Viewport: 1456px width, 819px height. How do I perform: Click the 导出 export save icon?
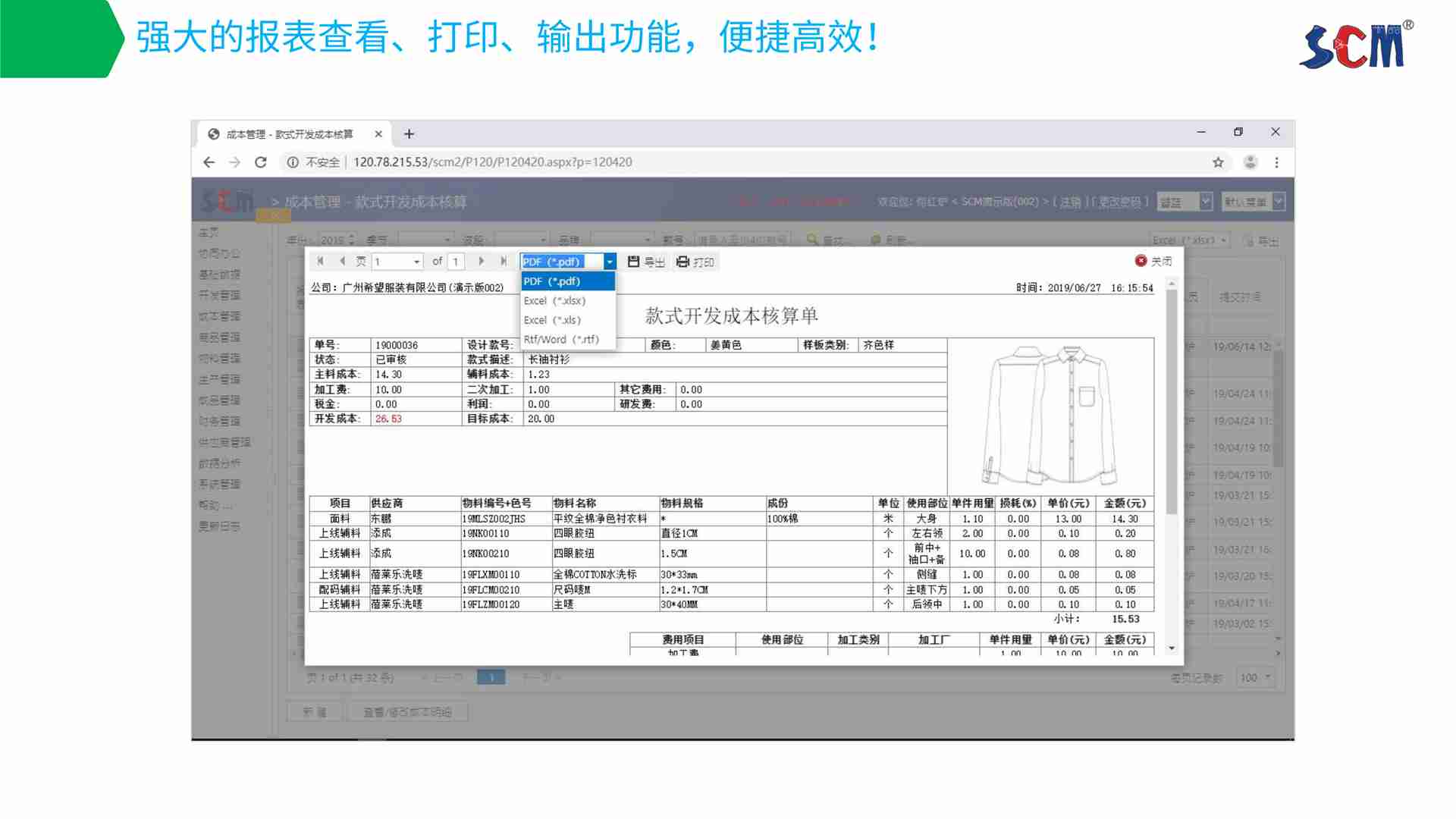pos(634,262)
